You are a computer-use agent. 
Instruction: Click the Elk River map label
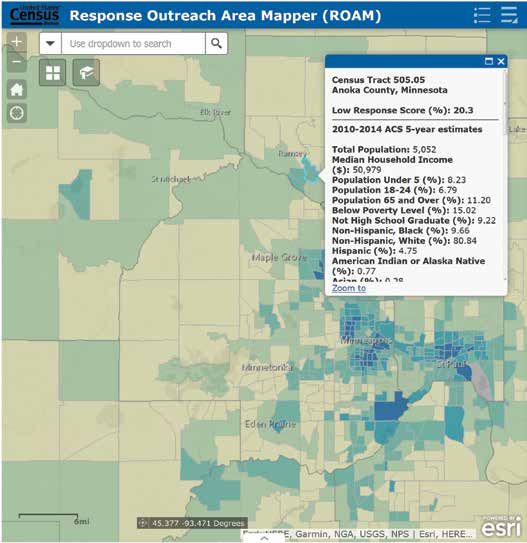pos(215,112)
